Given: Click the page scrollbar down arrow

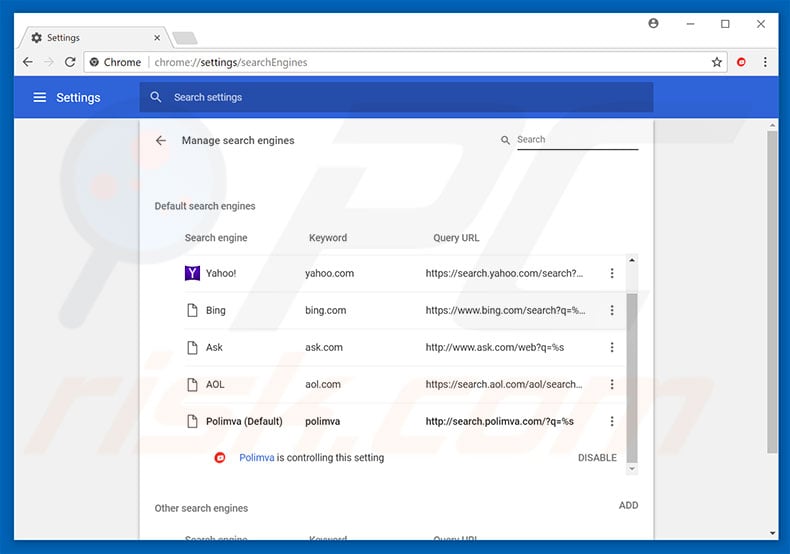Looking at the screenshot, I should click(772, 533).
